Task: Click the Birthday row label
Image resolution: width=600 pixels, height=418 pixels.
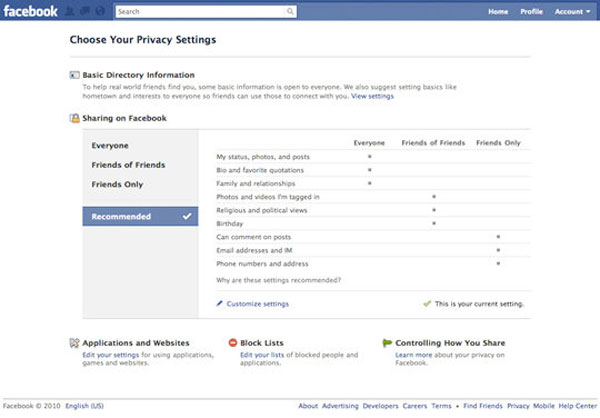Action: (x=230, y=224)
